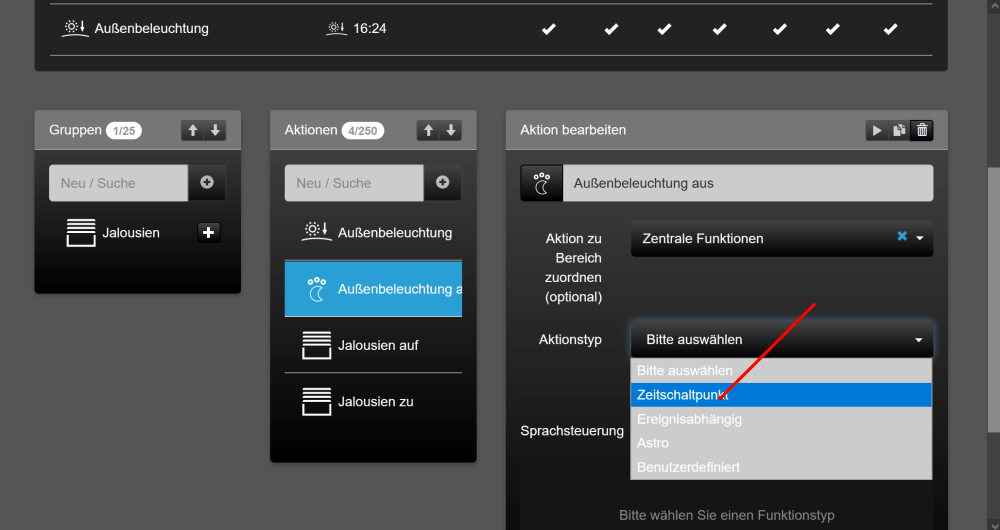Select Zeitschaltpunkt action type

(781, 395)
